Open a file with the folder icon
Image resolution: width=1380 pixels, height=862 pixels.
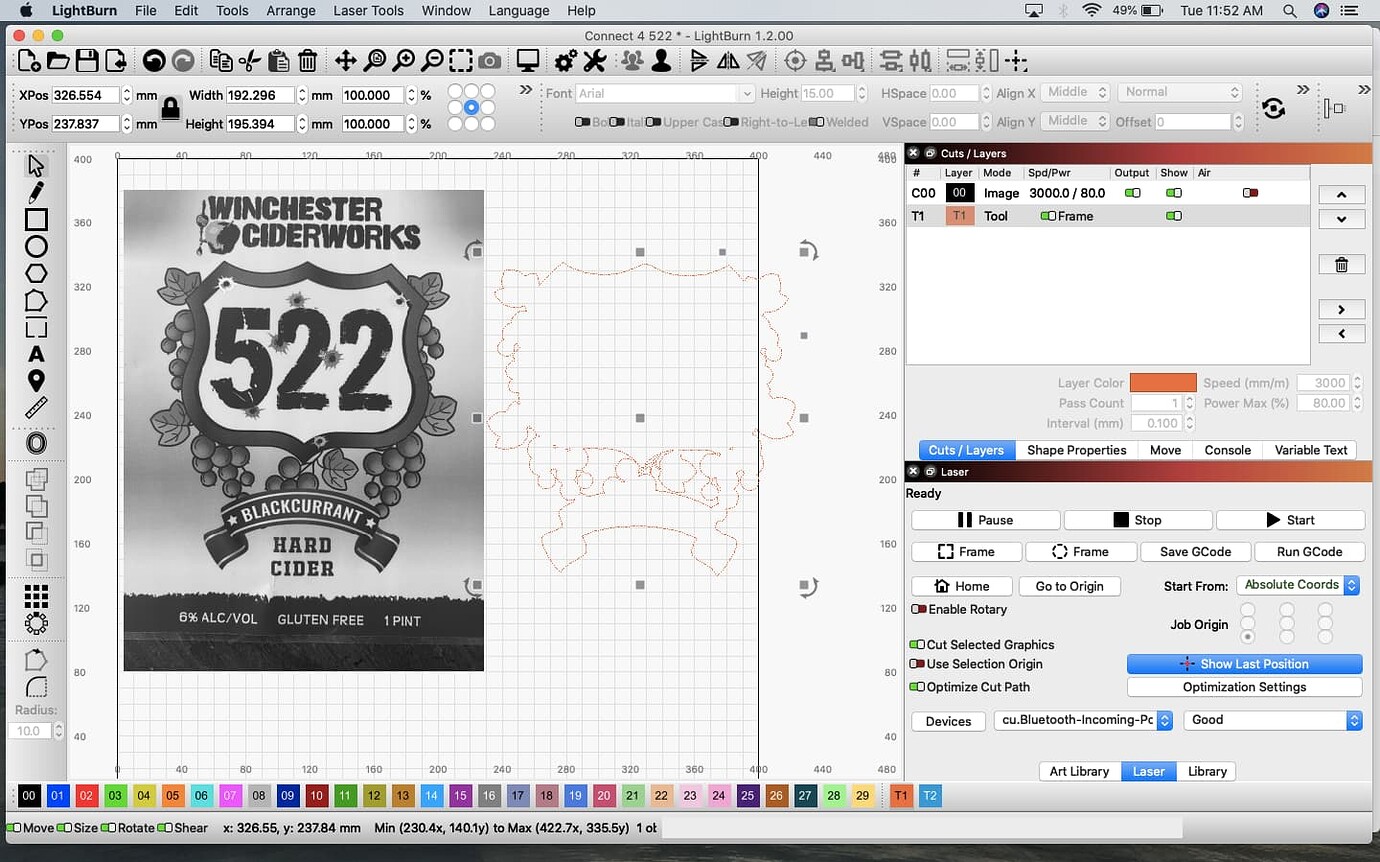pos(58,61)
